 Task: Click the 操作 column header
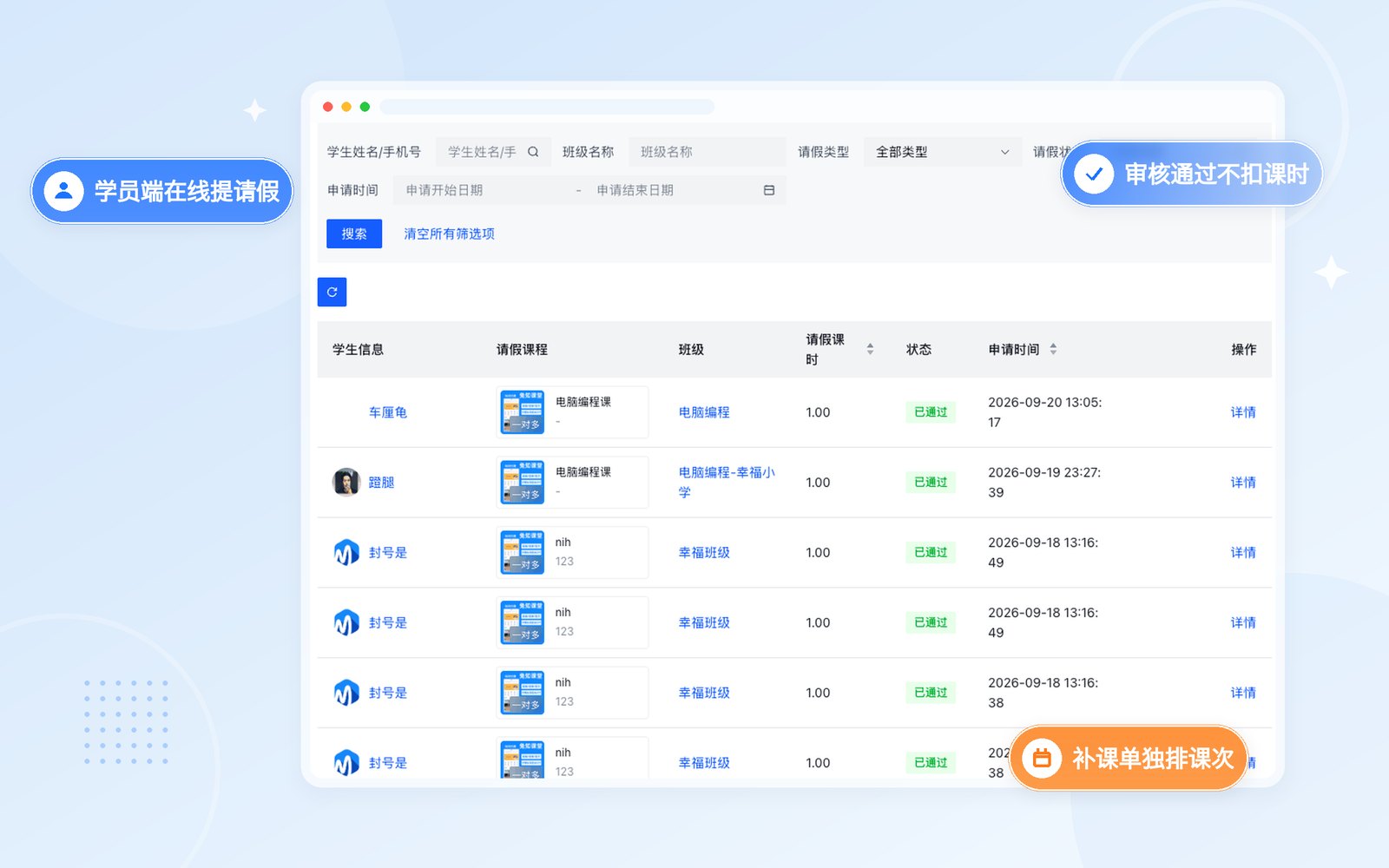pos(1243,349)
